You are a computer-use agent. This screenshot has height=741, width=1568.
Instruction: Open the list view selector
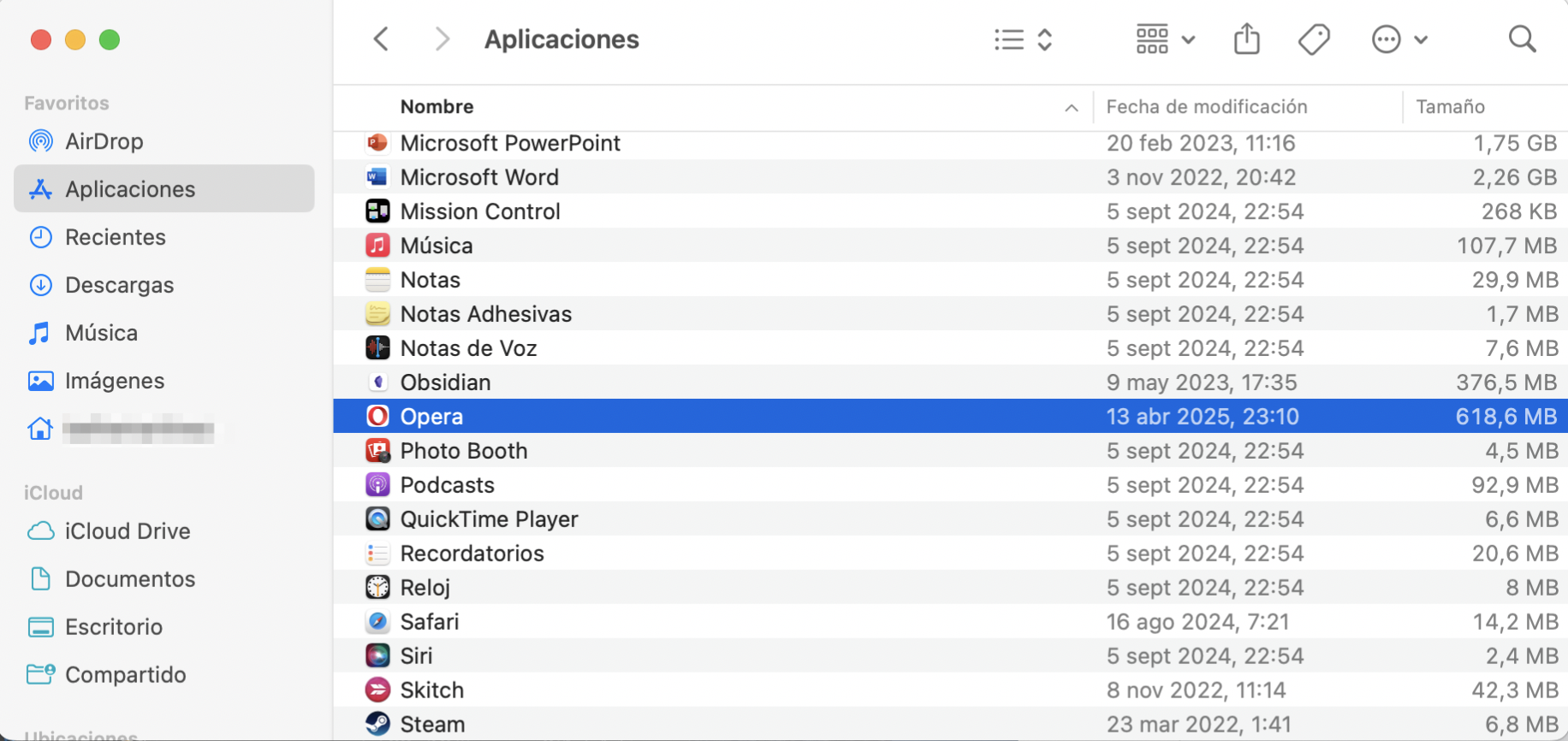coord(1023,39)
